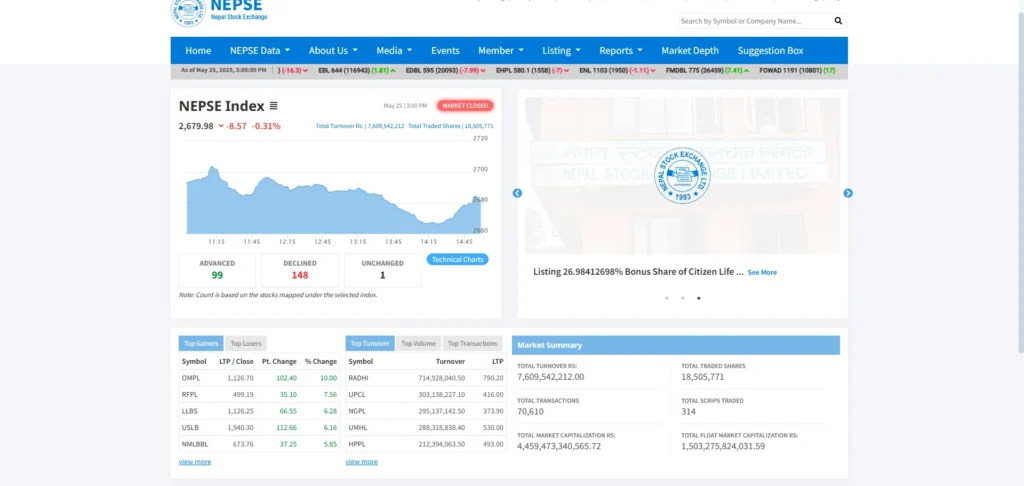1024x486 pixels.
Task: Select the RFPL symbol row
Action: (259, 394)
